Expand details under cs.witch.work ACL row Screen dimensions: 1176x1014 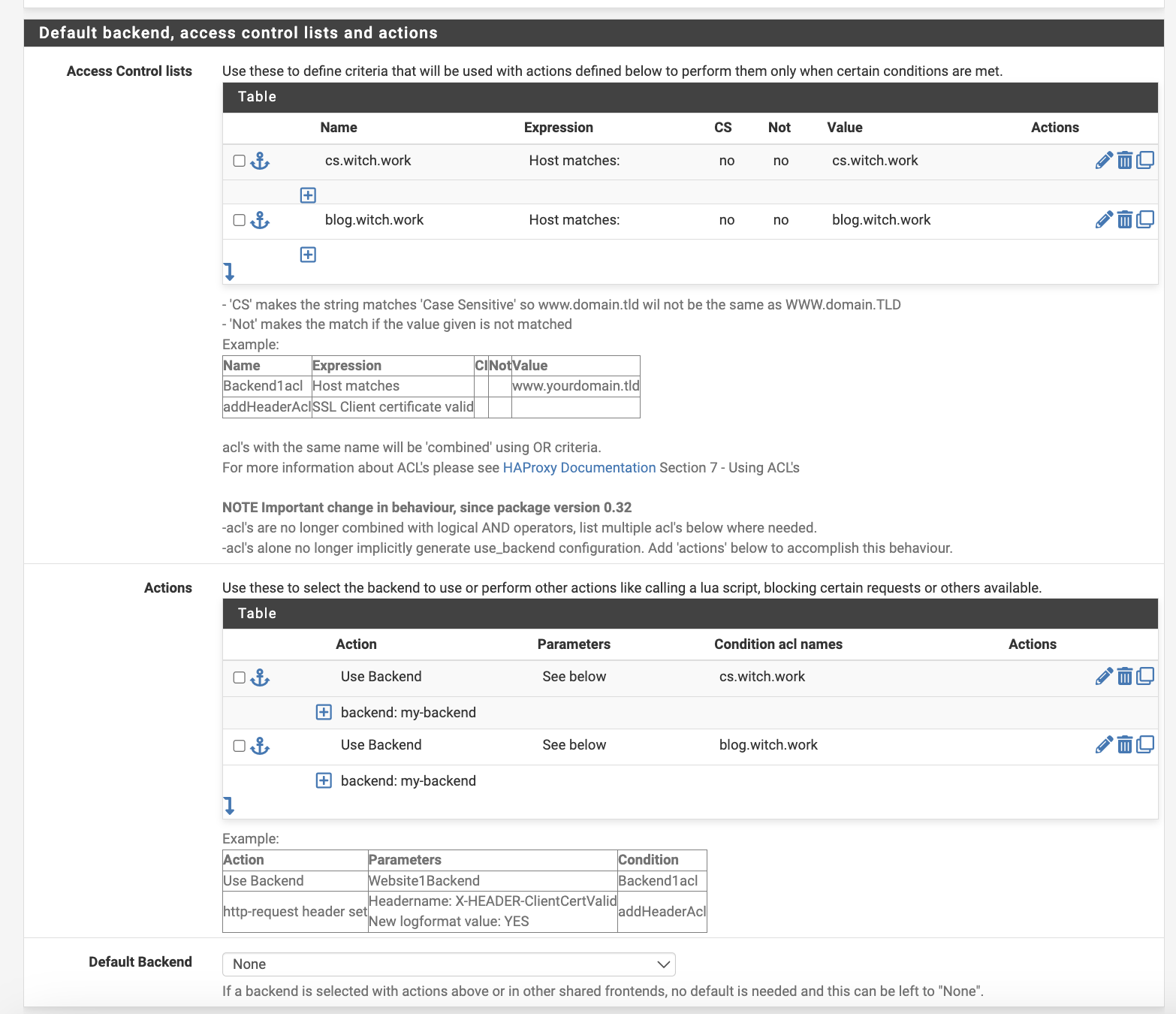click(x=308, y=195)
